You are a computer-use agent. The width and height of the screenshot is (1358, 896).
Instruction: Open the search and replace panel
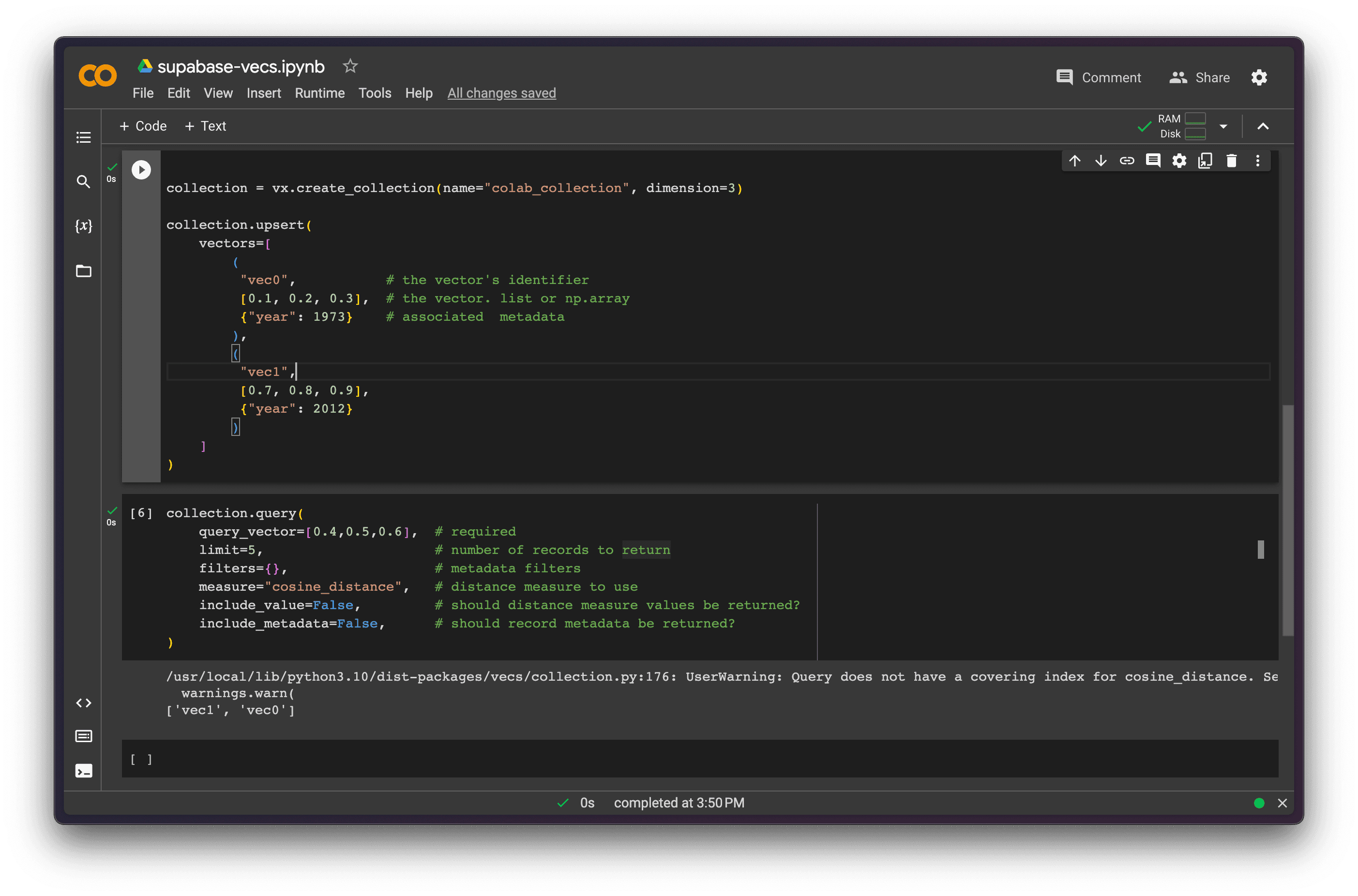[x=83, y=182]
